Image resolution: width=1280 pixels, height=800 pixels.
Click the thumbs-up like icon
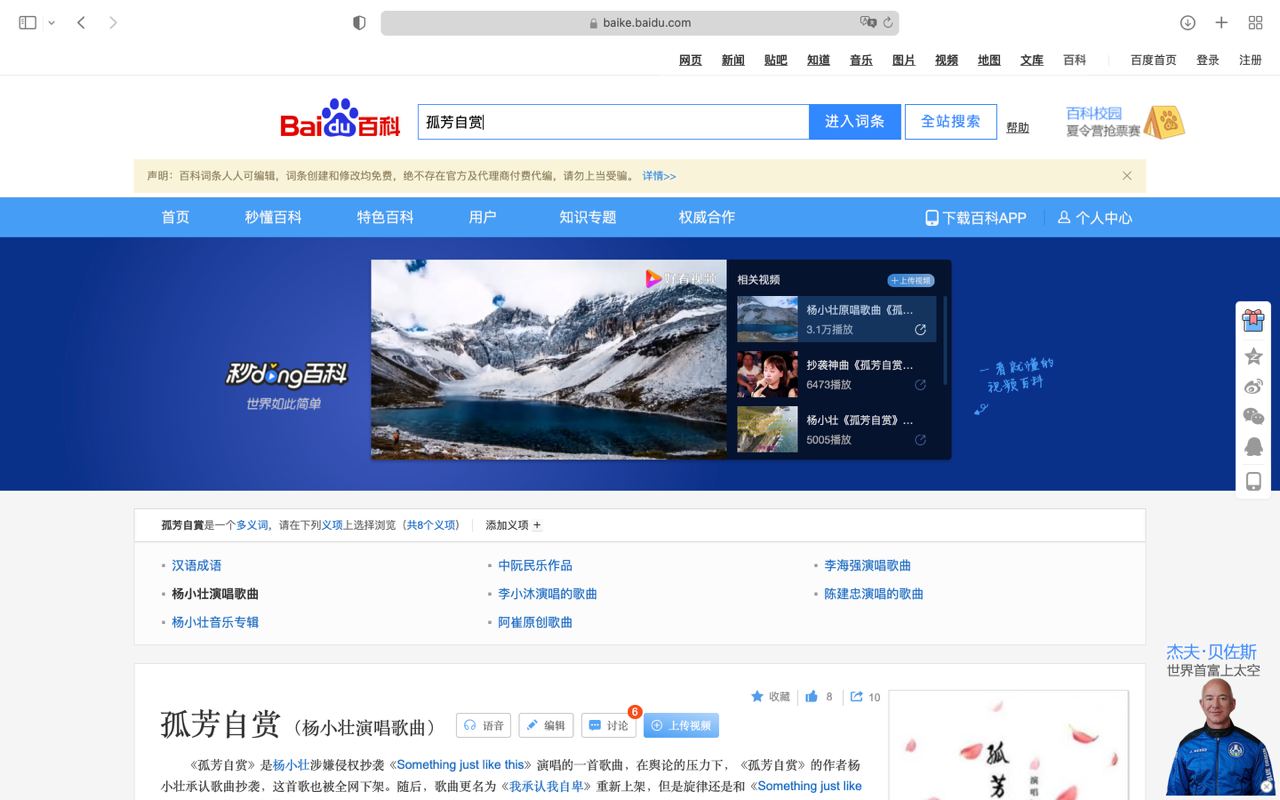click(811, 696)
